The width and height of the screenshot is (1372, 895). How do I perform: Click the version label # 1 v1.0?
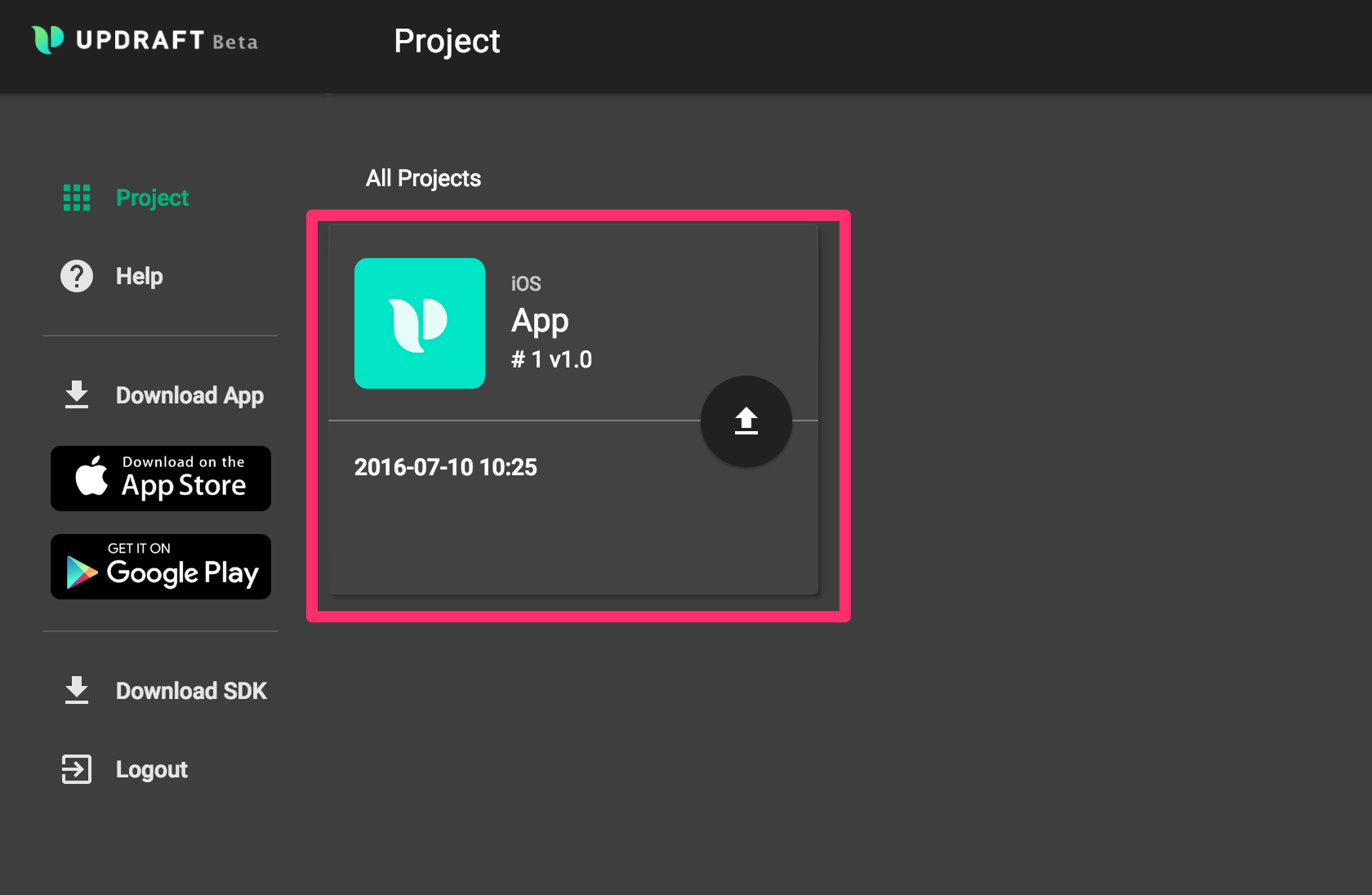[551, 359]
